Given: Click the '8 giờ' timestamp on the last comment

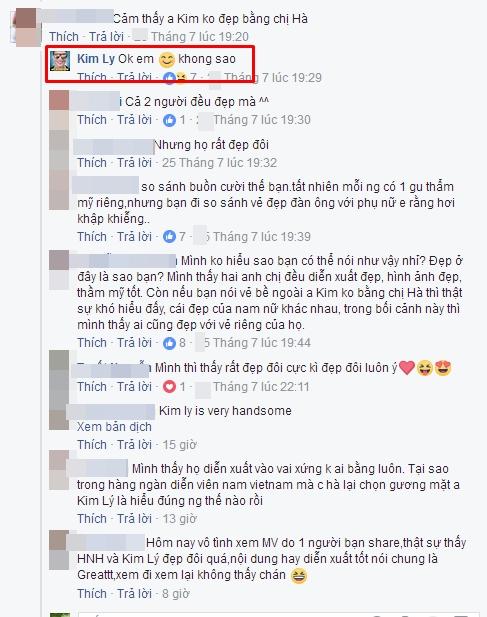Looking at the screenshot, I should [176, 593].
